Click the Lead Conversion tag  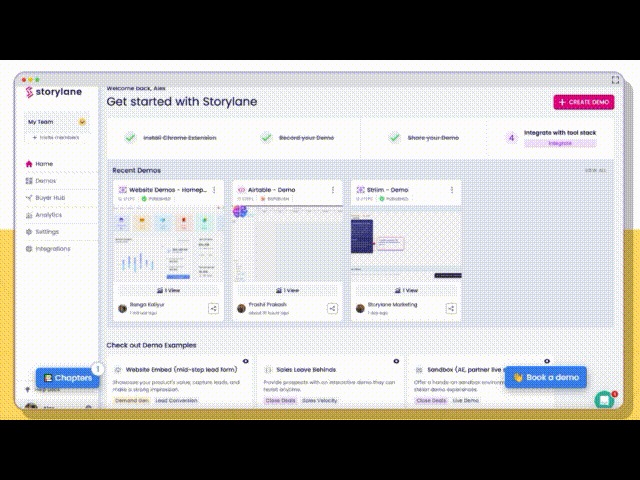(176, 400)
